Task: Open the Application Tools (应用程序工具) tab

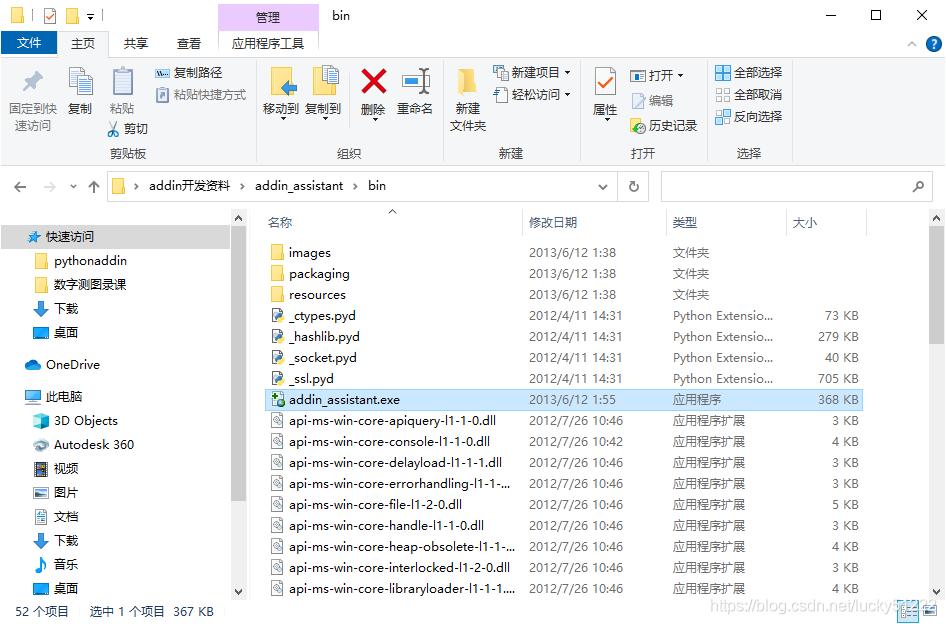Action: [268, 43]
